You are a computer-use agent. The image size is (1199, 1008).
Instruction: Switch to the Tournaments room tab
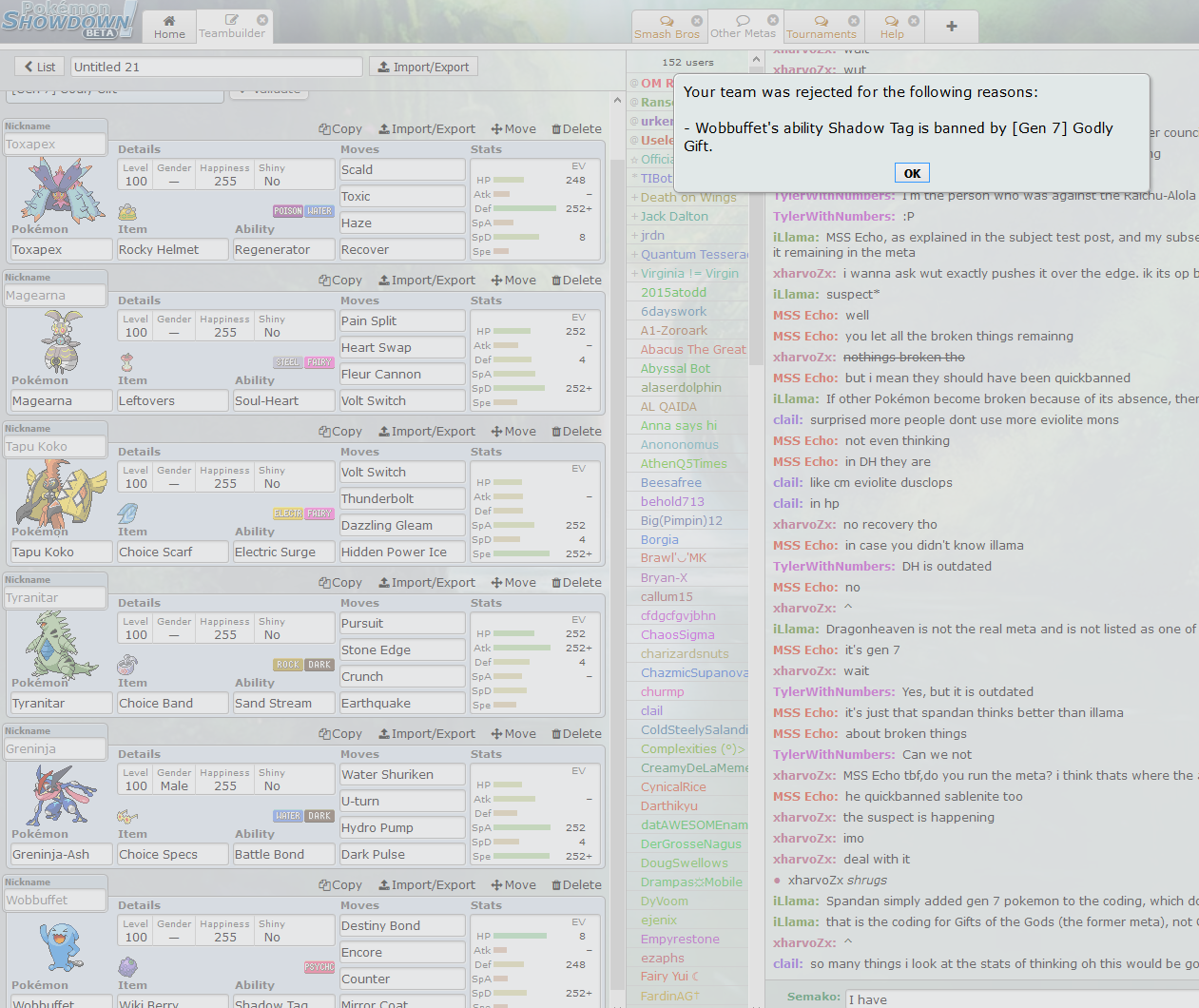(821, 27)
